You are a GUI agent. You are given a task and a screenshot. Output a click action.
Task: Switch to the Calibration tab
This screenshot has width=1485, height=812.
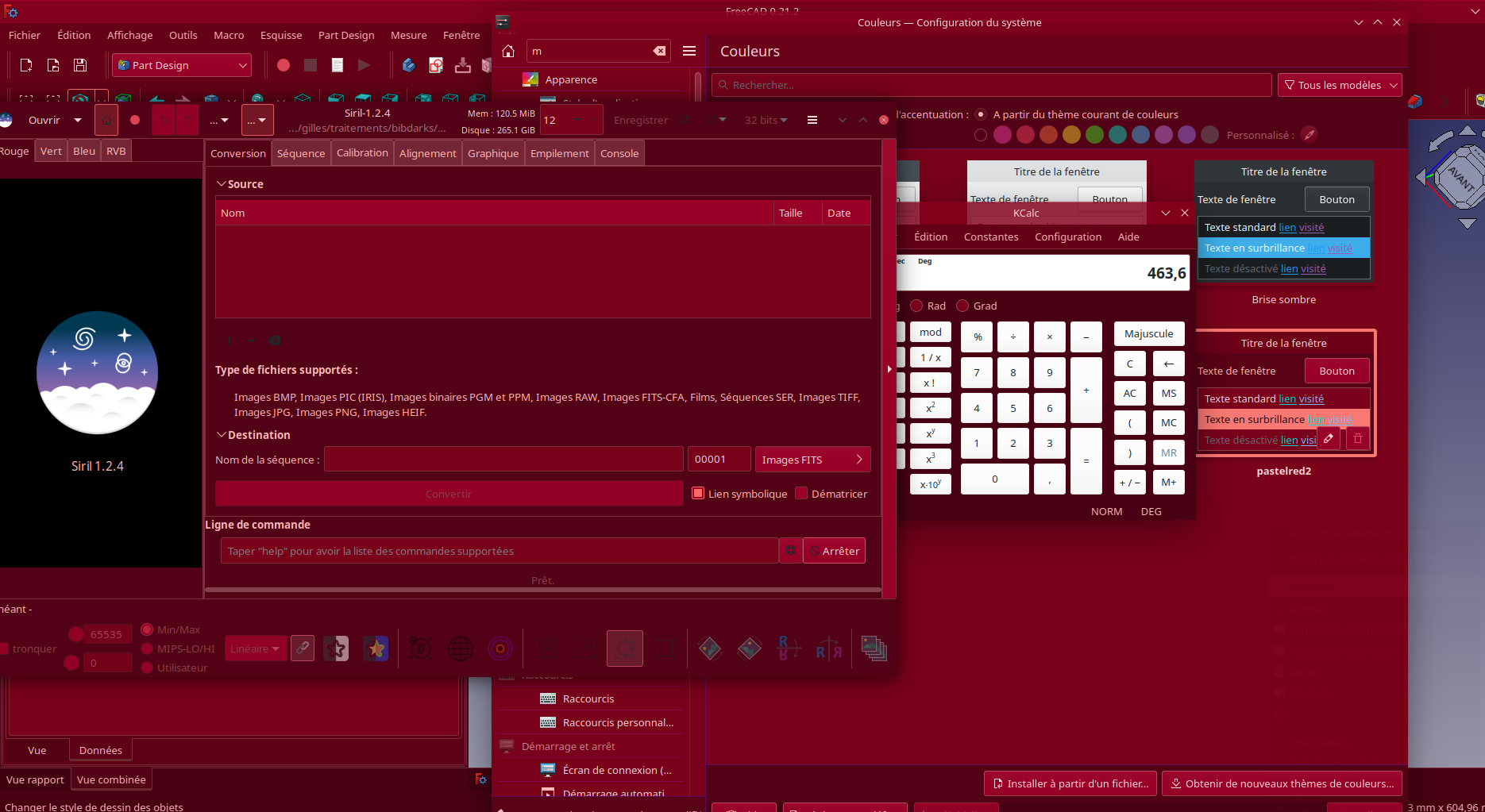tap(362, 152)
